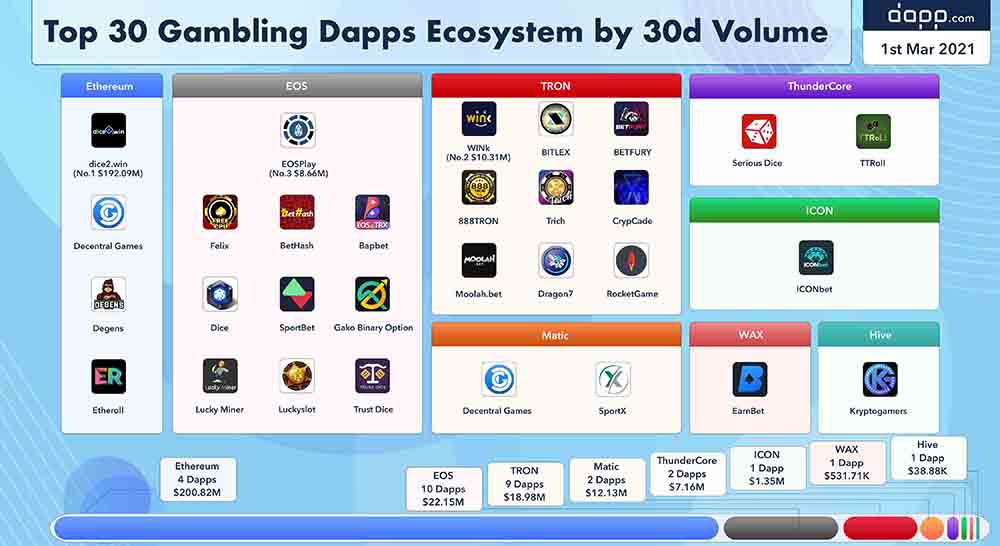
Task: Select the ICON category header
Action: pos(814,210)
